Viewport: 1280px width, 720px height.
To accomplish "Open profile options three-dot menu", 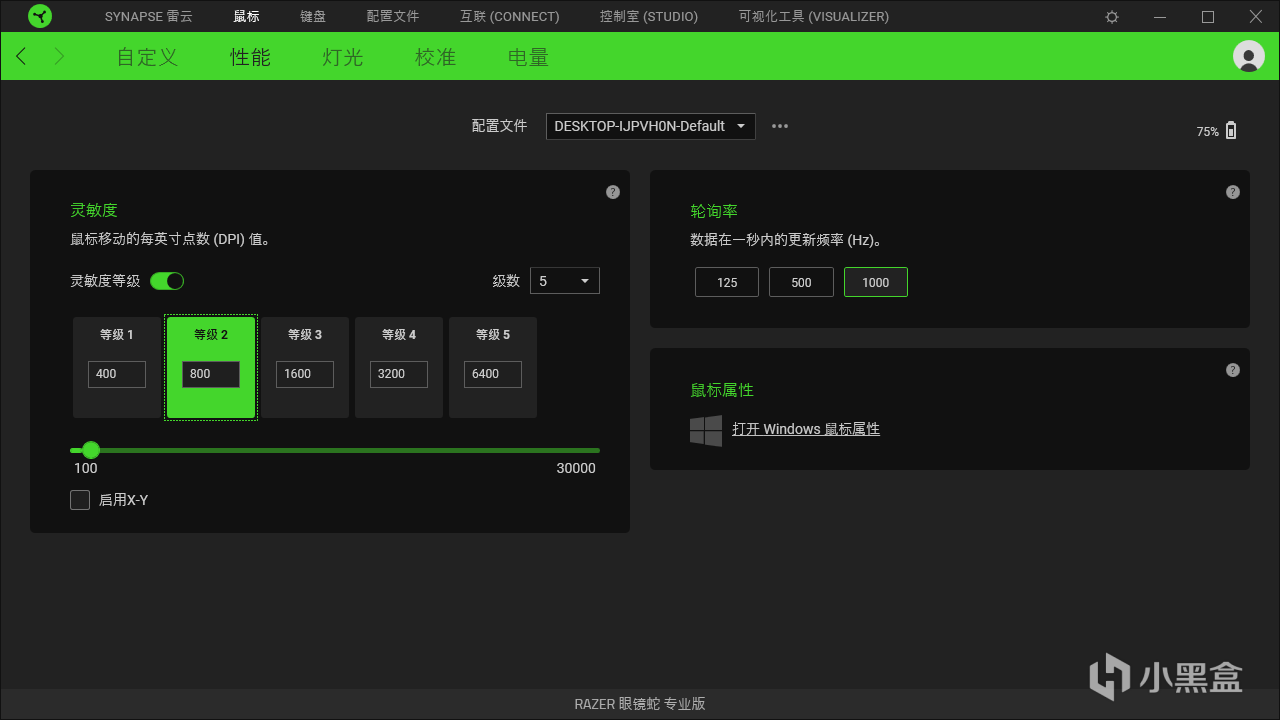I will tap(780, 126).
